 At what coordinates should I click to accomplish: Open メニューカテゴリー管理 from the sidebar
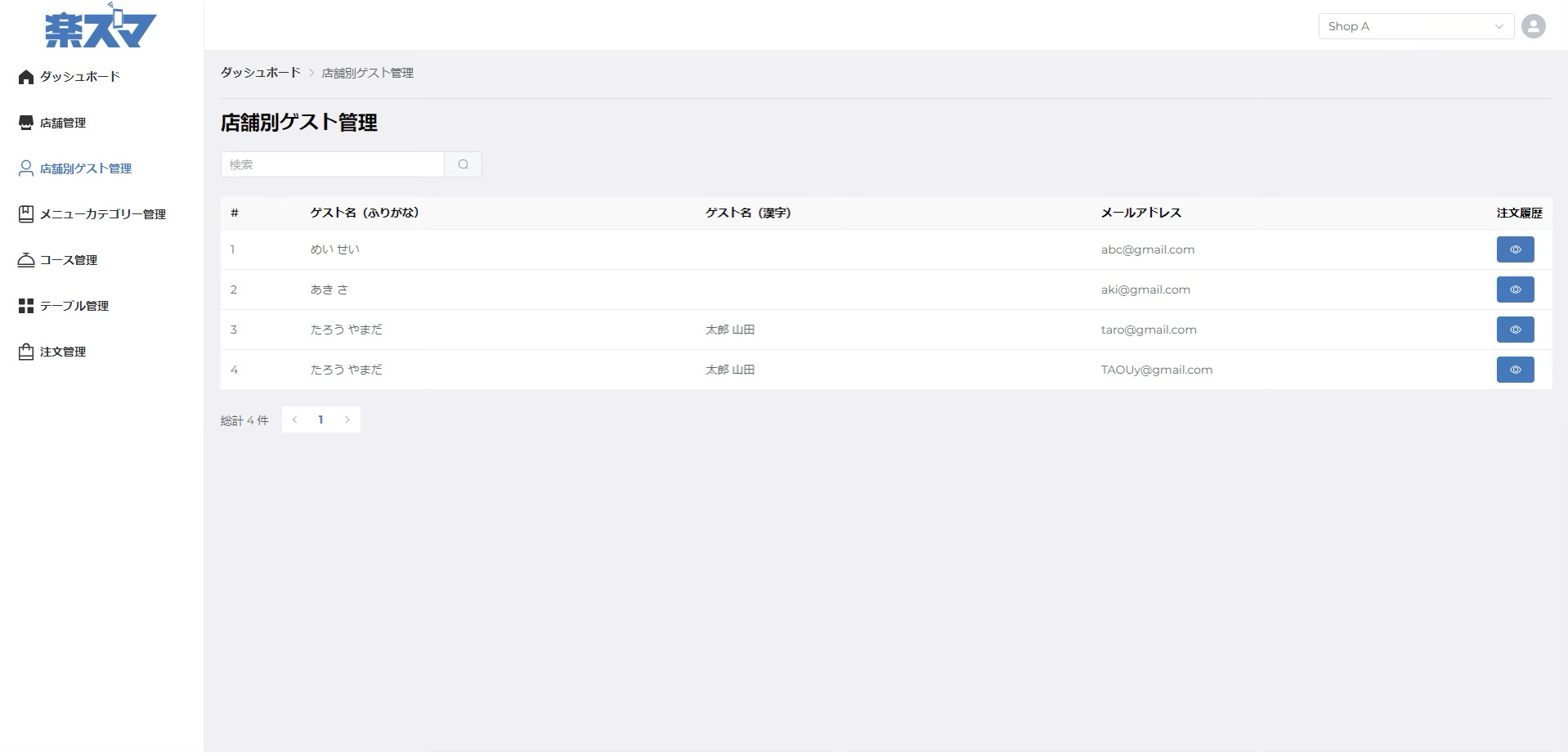click(x=102, y=214)
